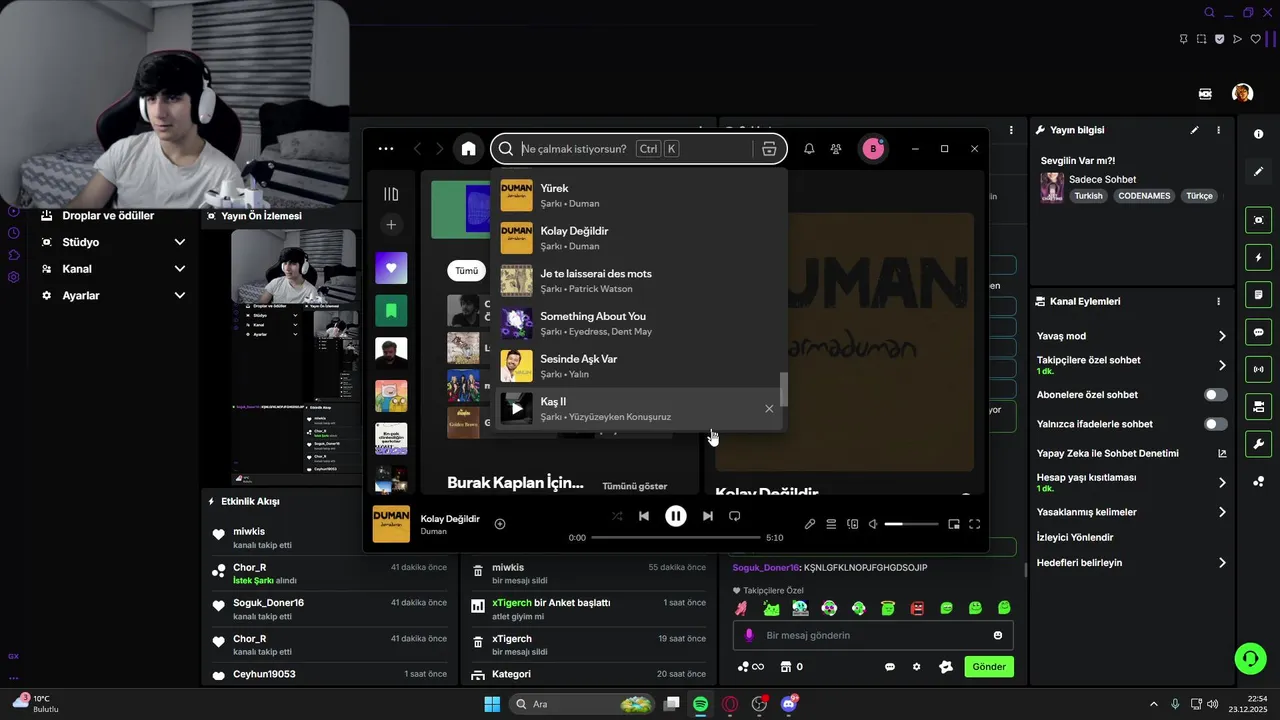The height and width of the screenshot is (720, 1280).
Task: Adjust Spotify volume slider
Action: point(911,524)
